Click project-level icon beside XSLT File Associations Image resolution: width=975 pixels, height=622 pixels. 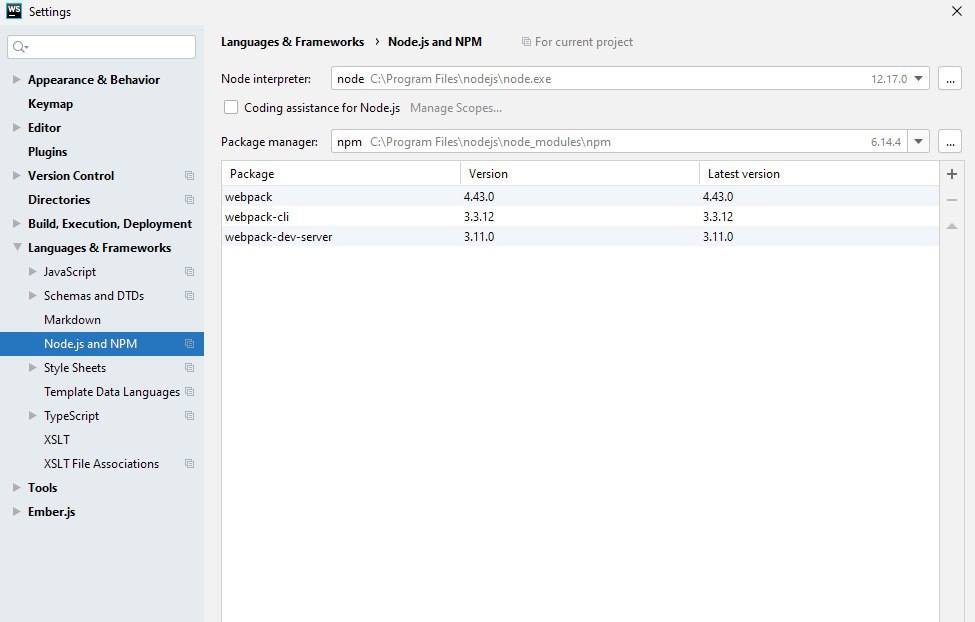[x=190, y=464]
